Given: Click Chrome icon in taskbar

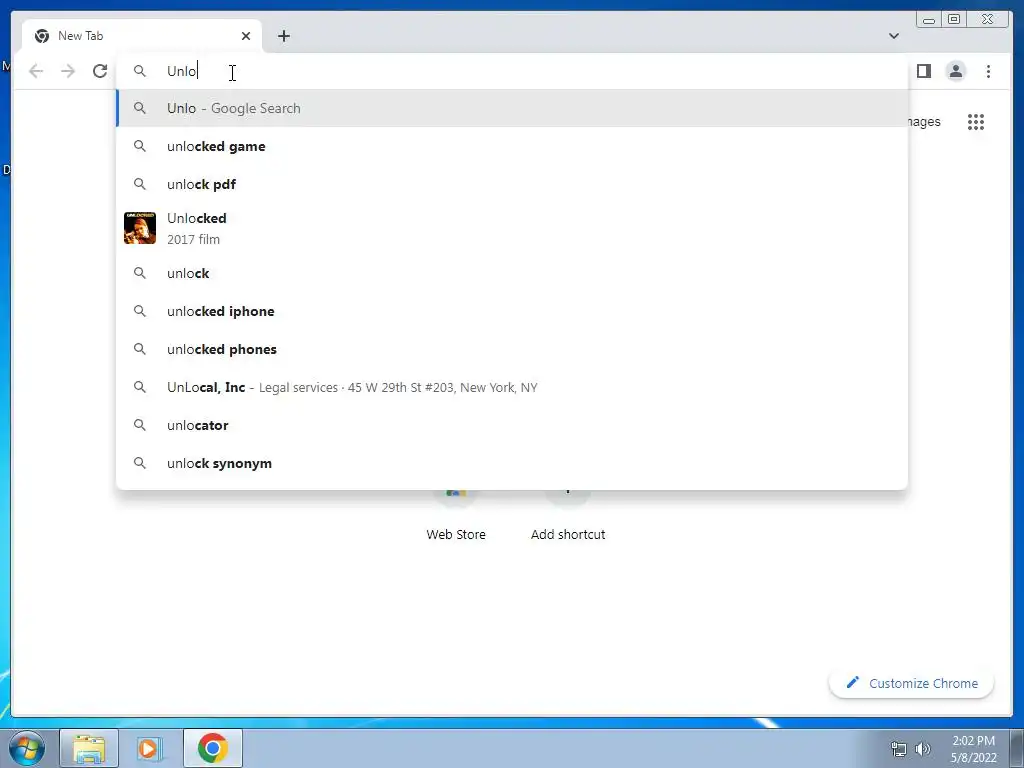Looking at the screenshot, I should tap(212, 748).
